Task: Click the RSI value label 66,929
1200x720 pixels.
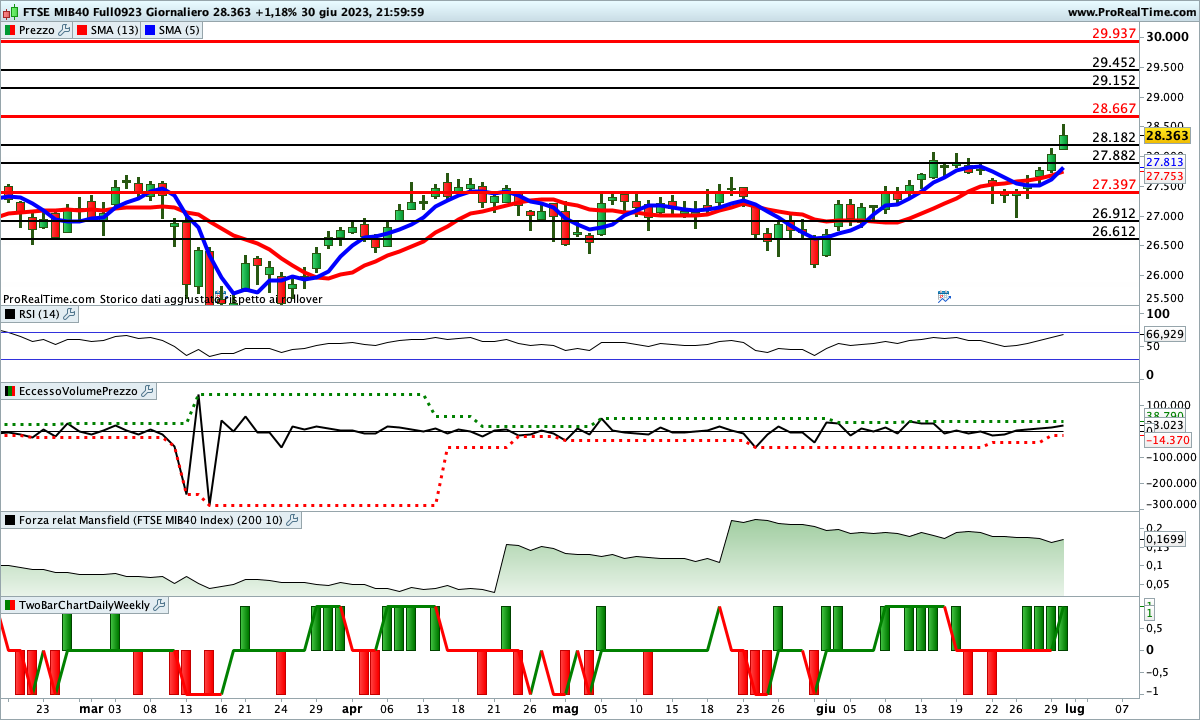Action: tap(1164, 333)
